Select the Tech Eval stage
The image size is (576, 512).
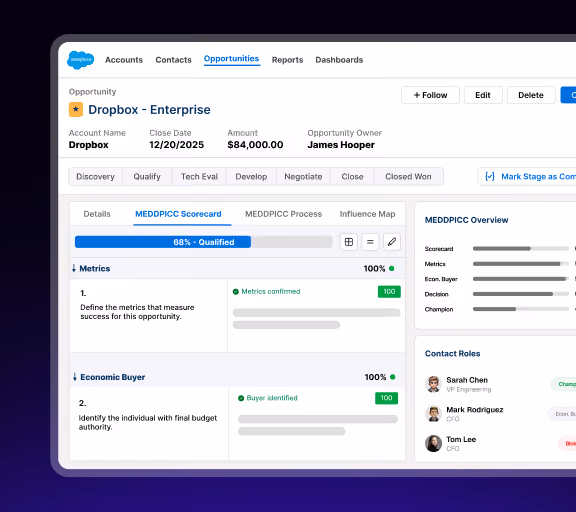(199, 177)
